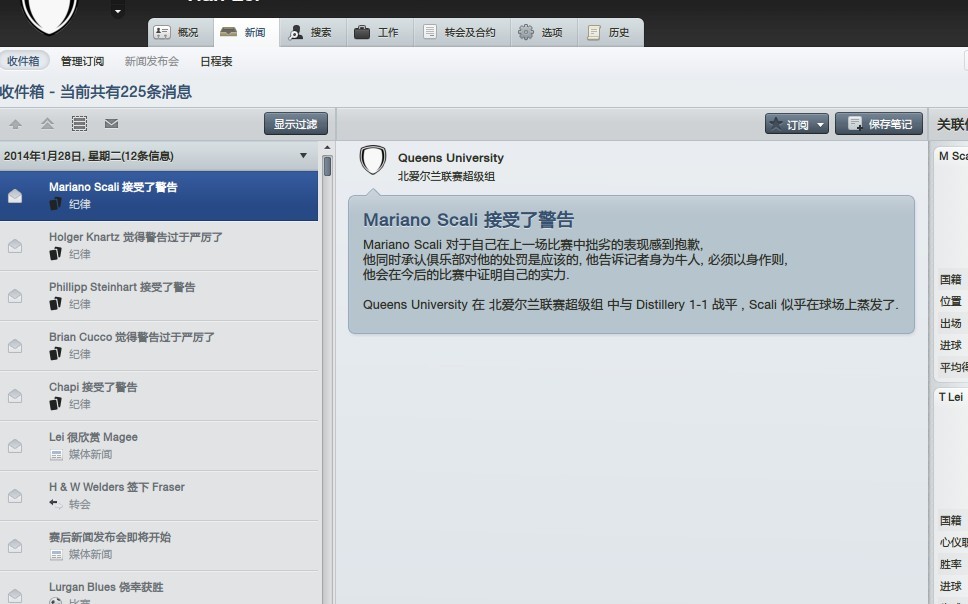Image resolution: width=968 pixels, height=604 pixels.
Task: Click media news icon under Lei 很欣赏 Magee
Action: 56,455
